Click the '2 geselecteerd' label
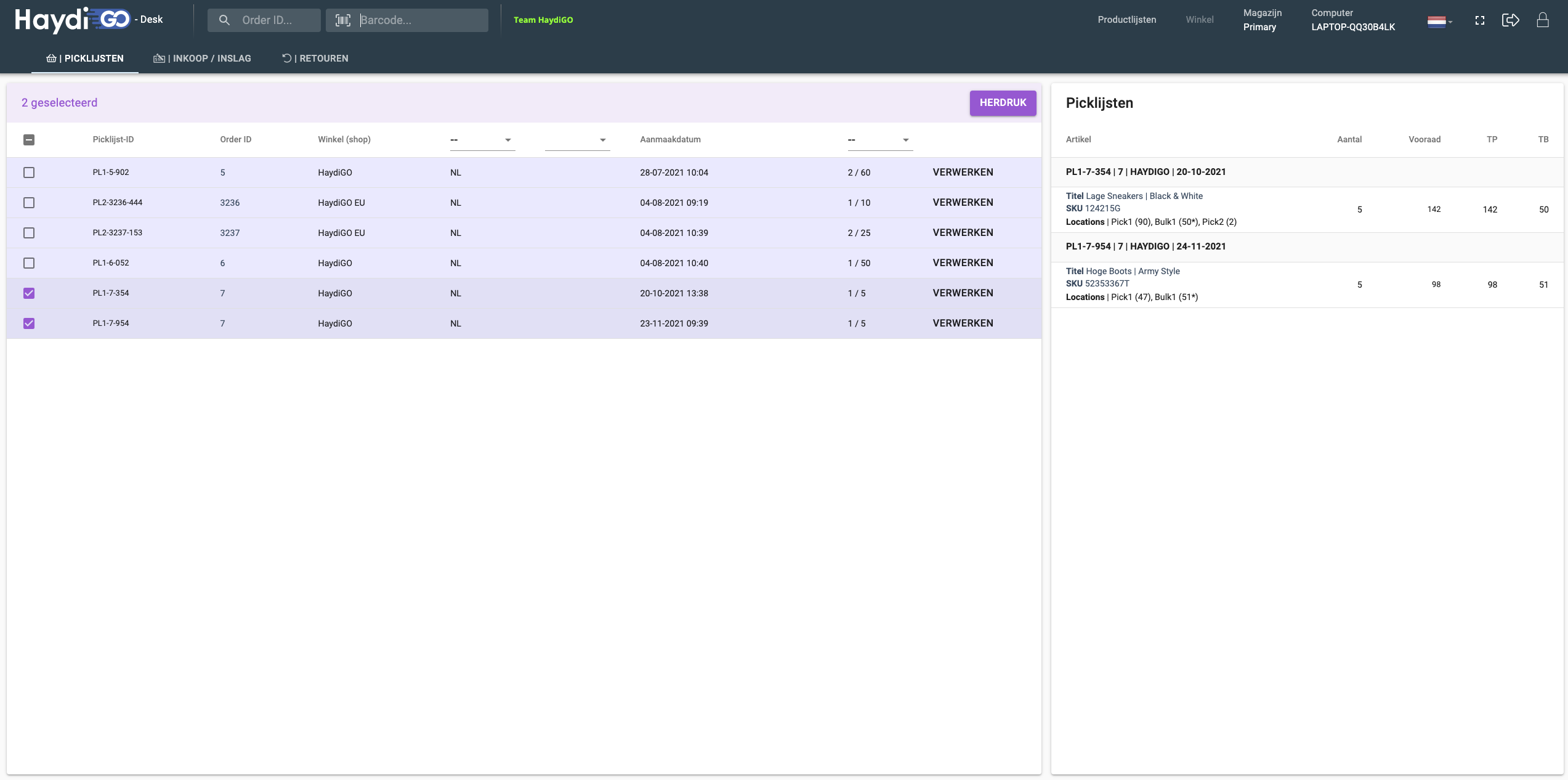The width and height of the screenshot is (1568, 780). pos(59,103)
